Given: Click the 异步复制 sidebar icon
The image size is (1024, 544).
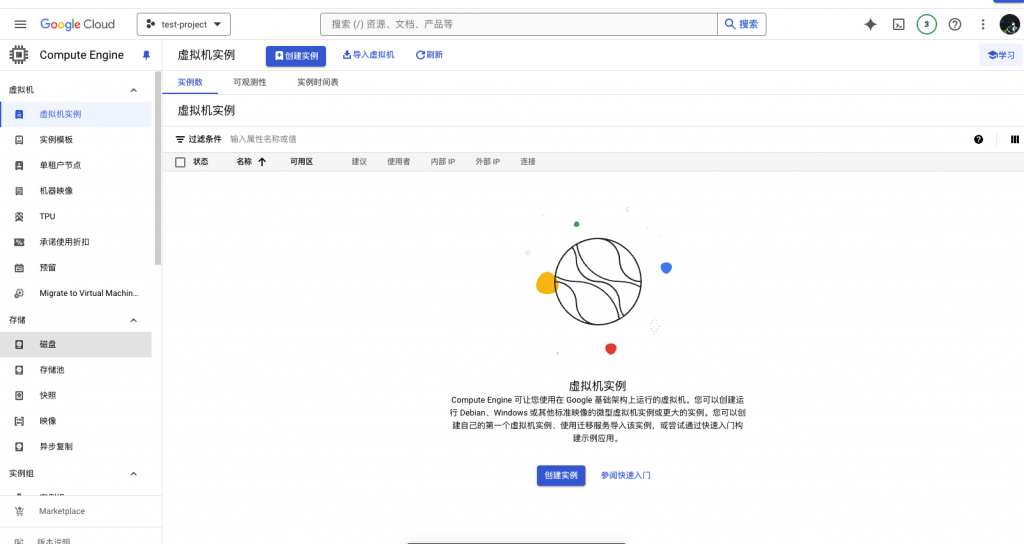Looking at the screenshot, I should pos(19,447).
